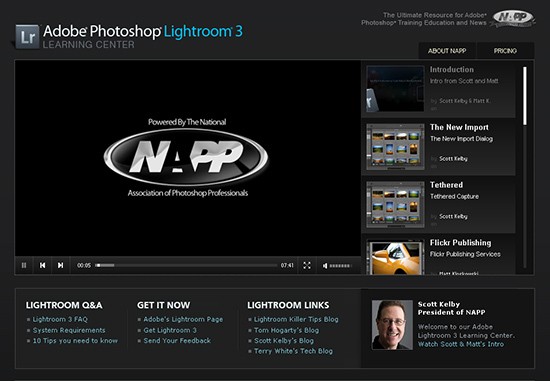Skip to the next video
550x381 pixels.
[x=60, y=266]
